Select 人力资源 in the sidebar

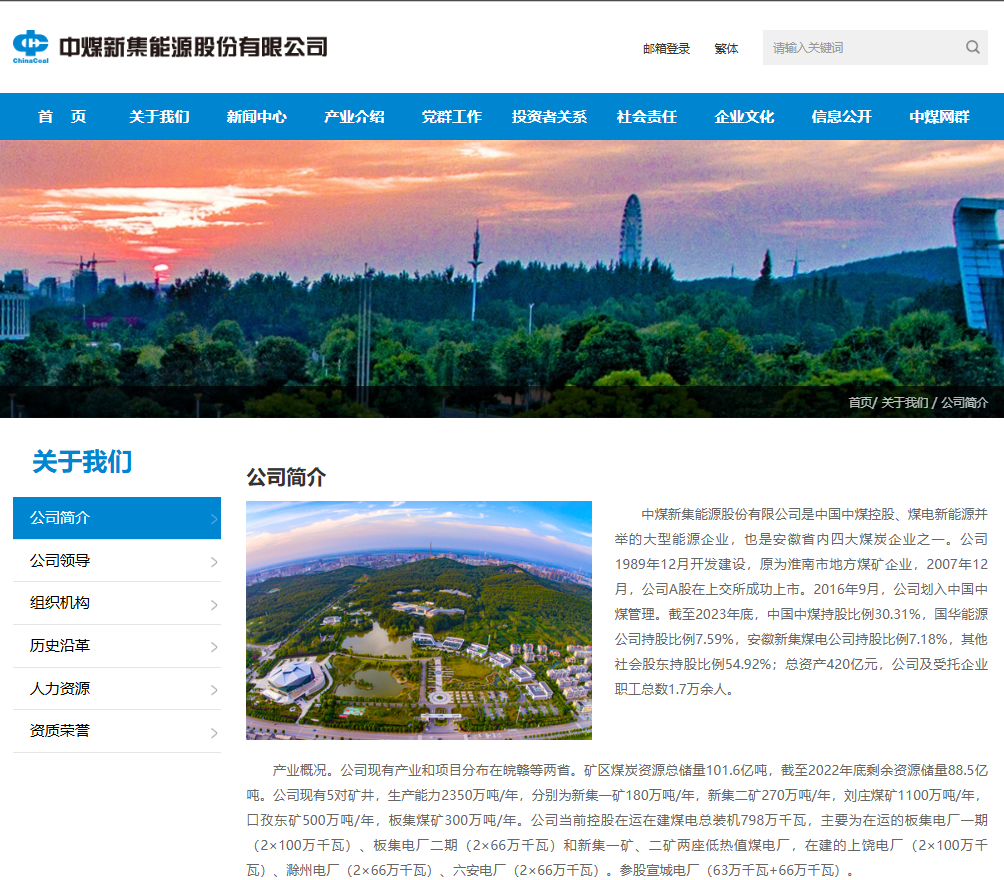point(117,689)
